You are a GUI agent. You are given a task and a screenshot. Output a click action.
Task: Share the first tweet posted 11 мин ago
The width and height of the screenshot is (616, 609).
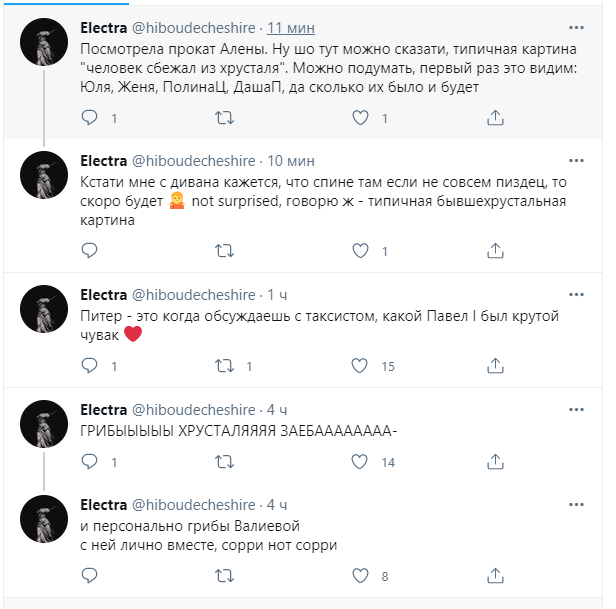[495, 118]
